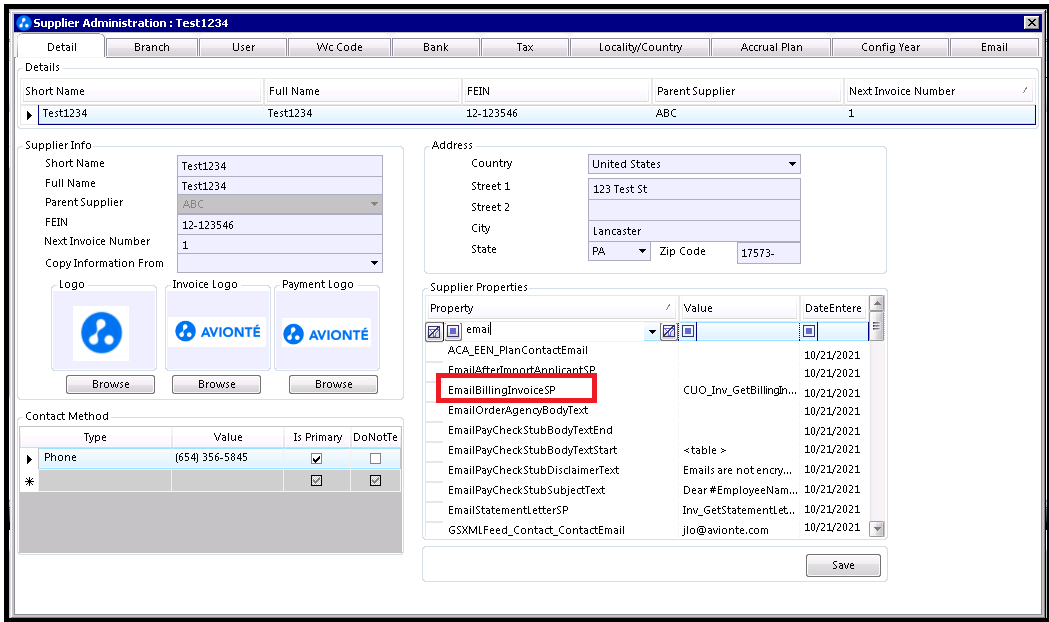The height and width of the screenshot is (622, 1049).
Task: Select the Detail tab
Action: [62, 47]
